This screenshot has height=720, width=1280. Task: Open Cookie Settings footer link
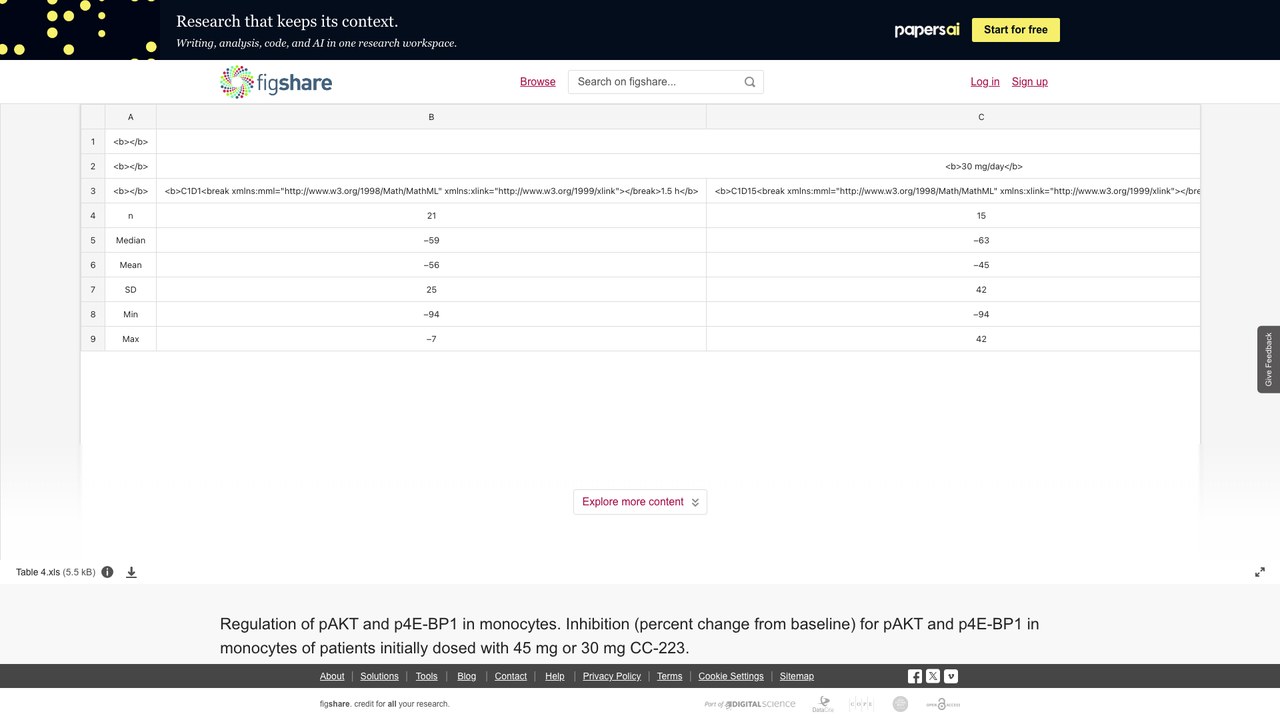click(x=731, y=676)
